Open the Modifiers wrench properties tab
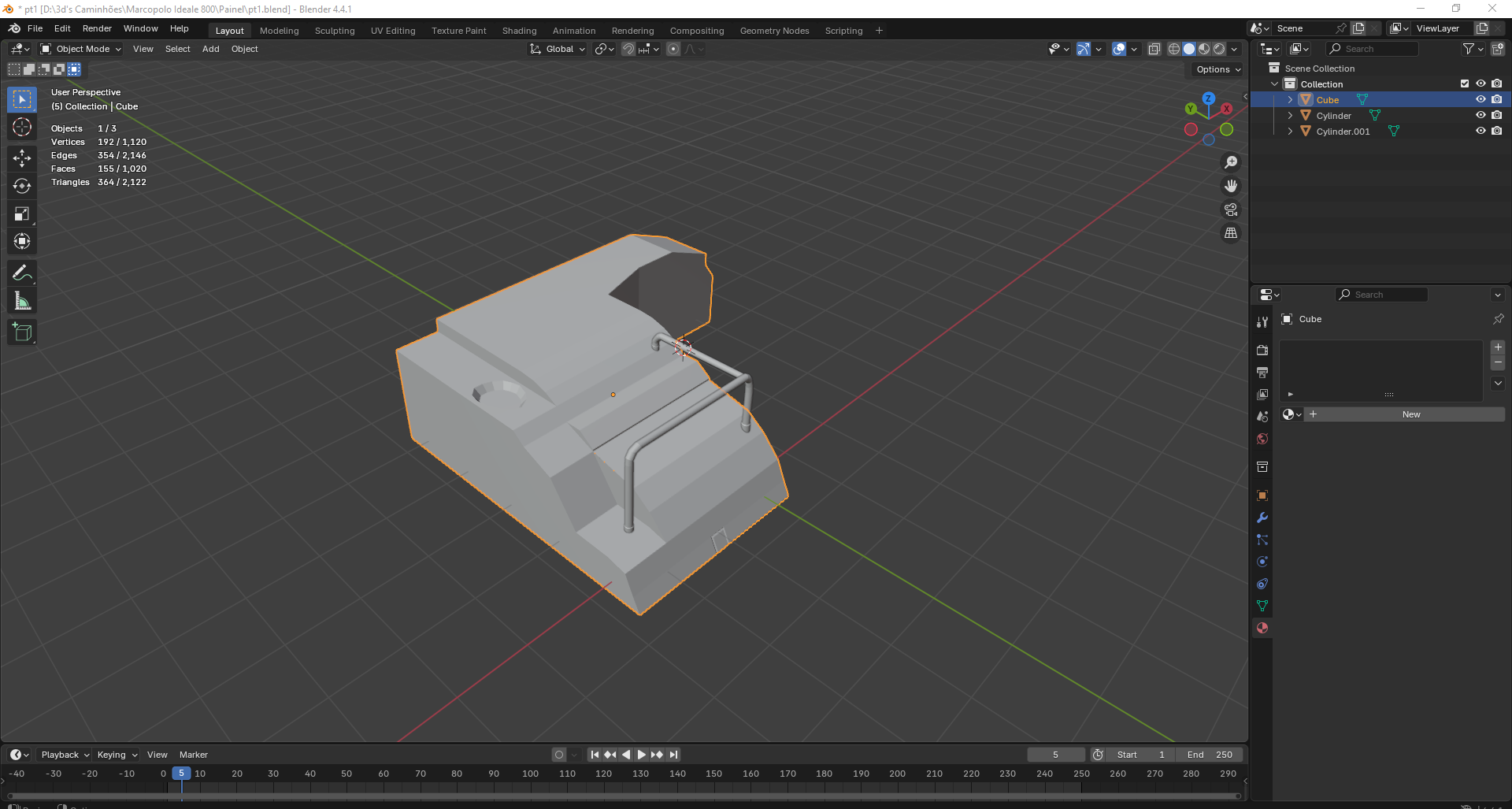 1262,518
